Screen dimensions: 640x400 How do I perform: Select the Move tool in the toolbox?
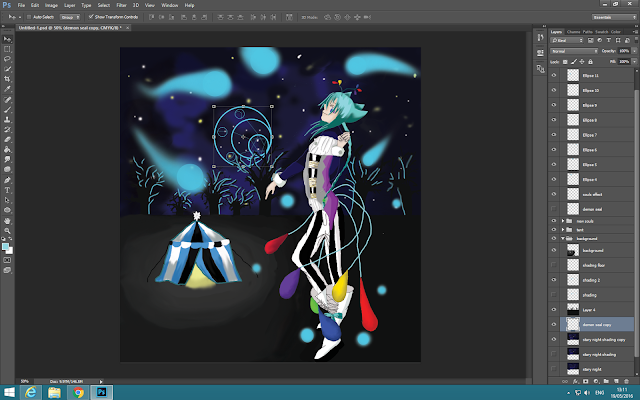click(x=7, y=39)
